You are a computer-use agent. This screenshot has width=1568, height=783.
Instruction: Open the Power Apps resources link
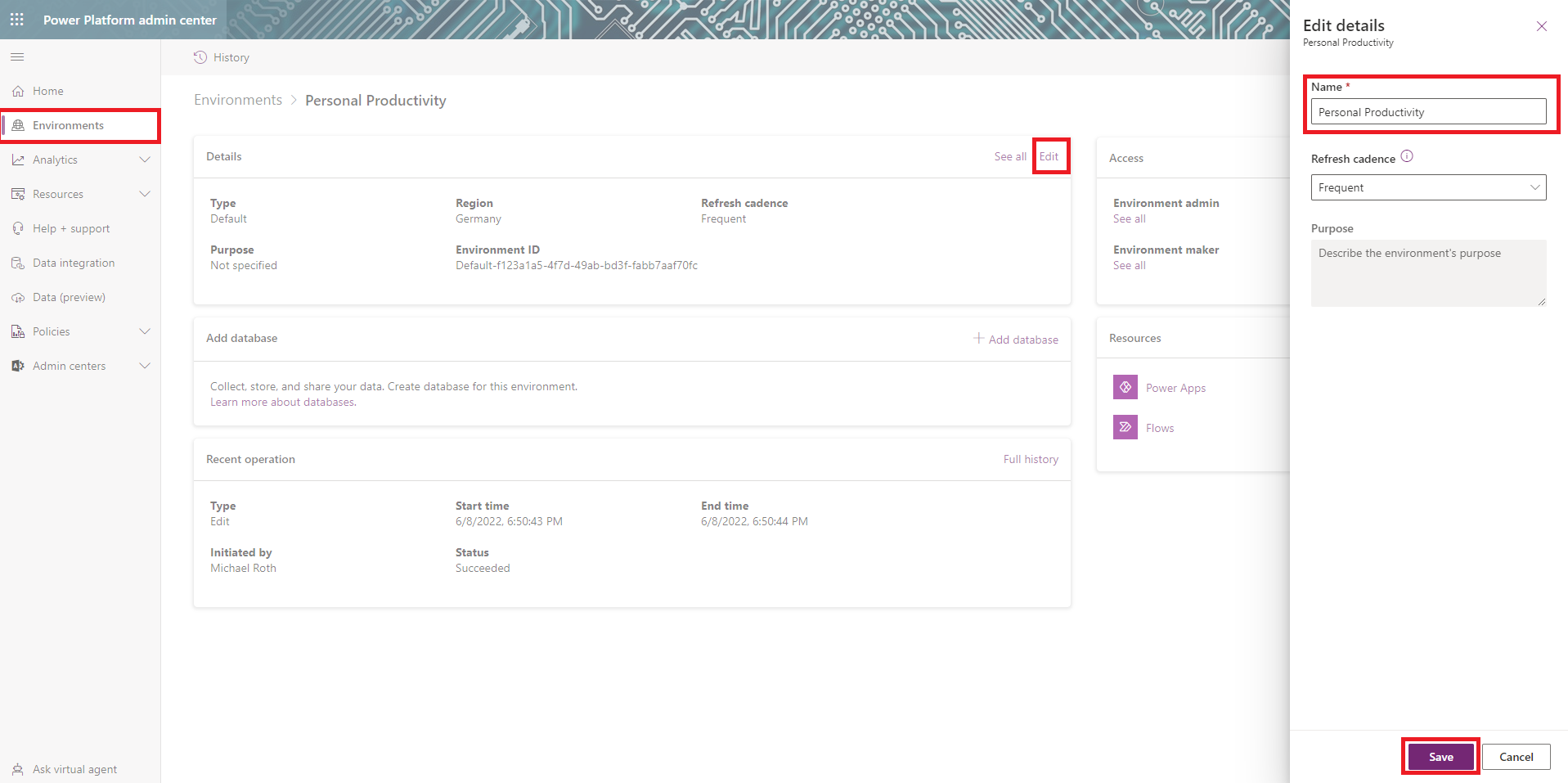click(x=1175, y=388)
